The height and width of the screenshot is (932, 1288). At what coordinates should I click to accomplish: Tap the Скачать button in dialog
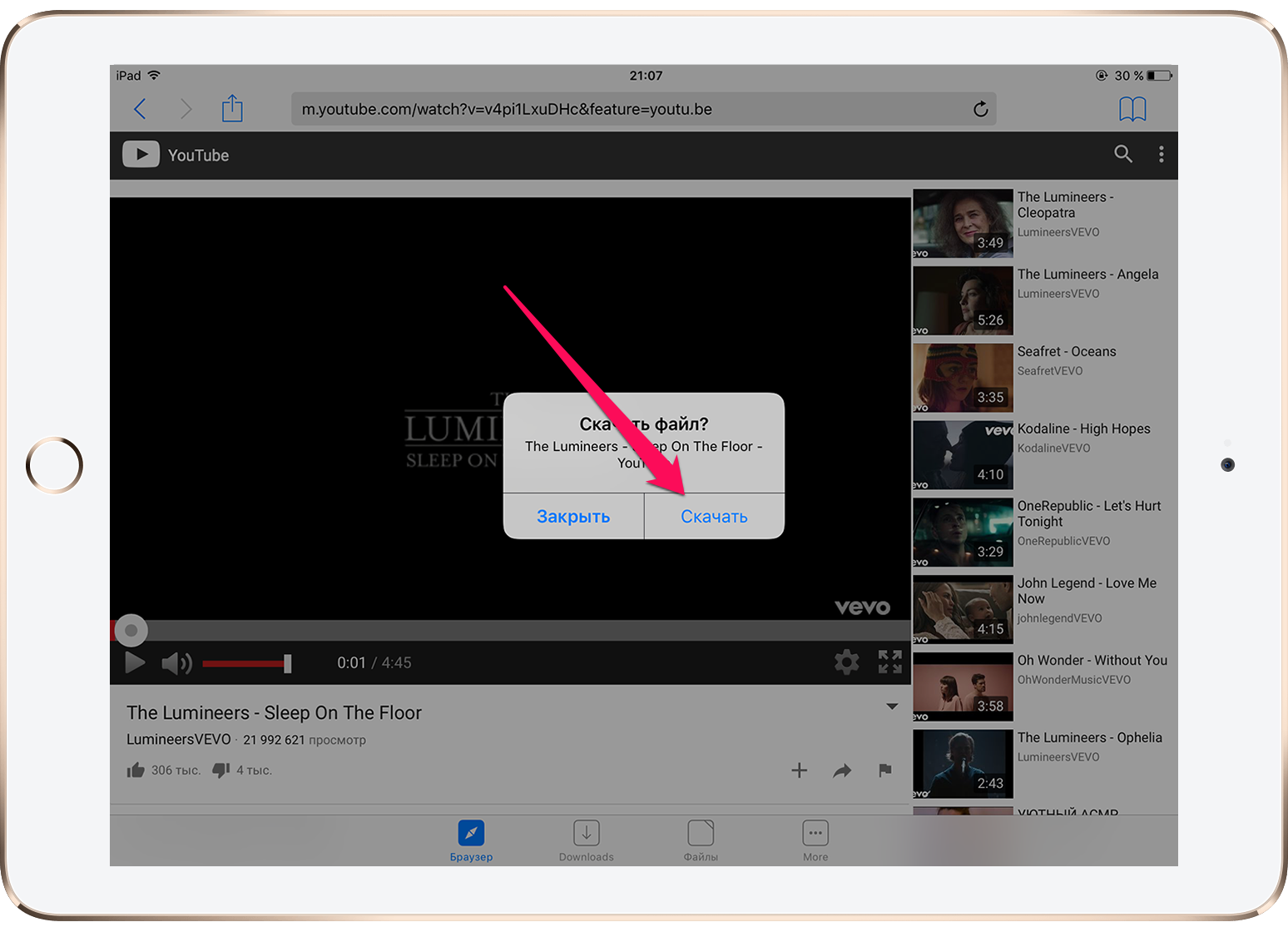(x=714, y=517)
